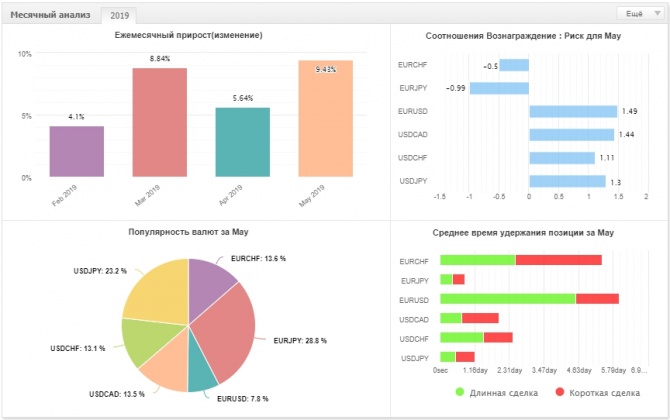This screenshot has height=420, width=670.
Task: Click the EURCHF: 13.6 % pie label
Action: pos(258,258)
